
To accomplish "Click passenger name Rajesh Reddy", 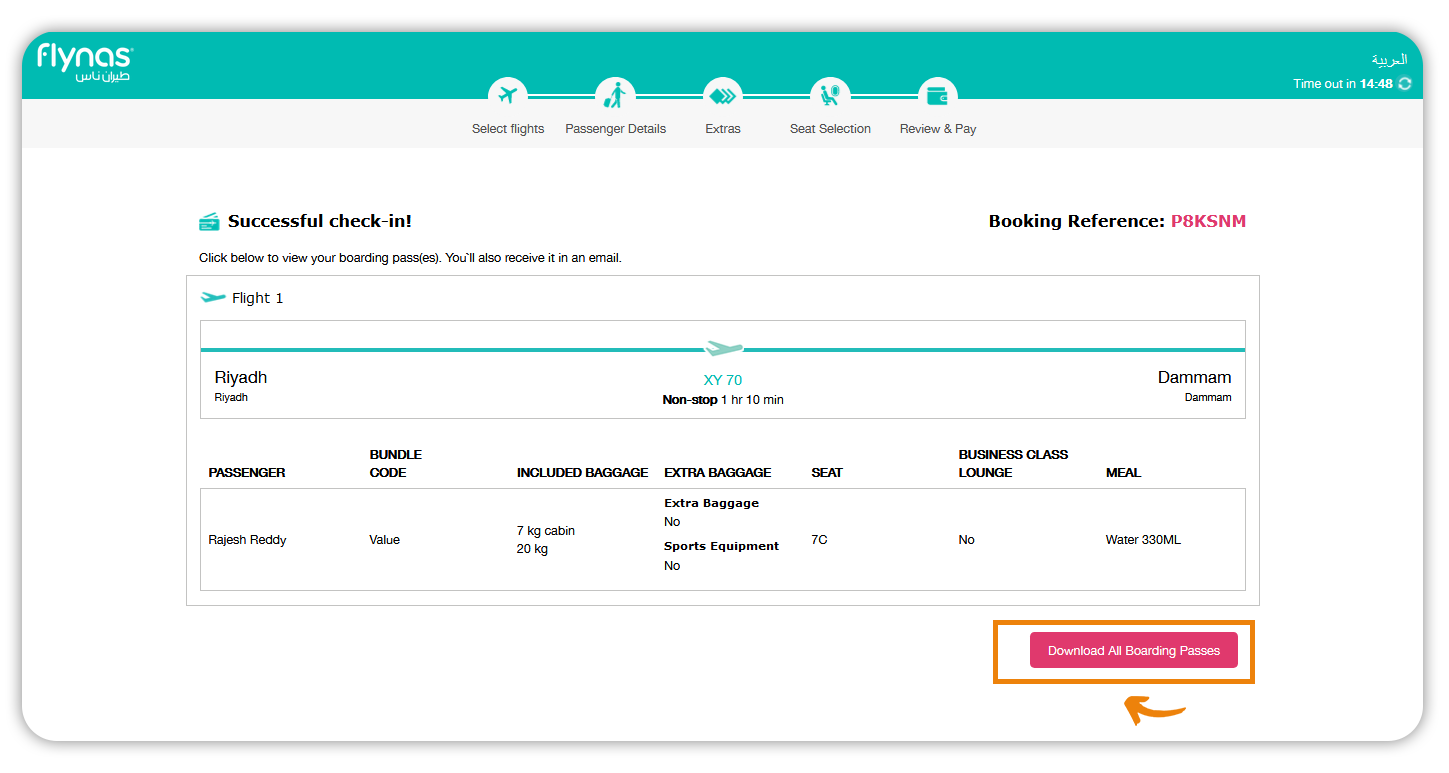I will pos(246,539).
